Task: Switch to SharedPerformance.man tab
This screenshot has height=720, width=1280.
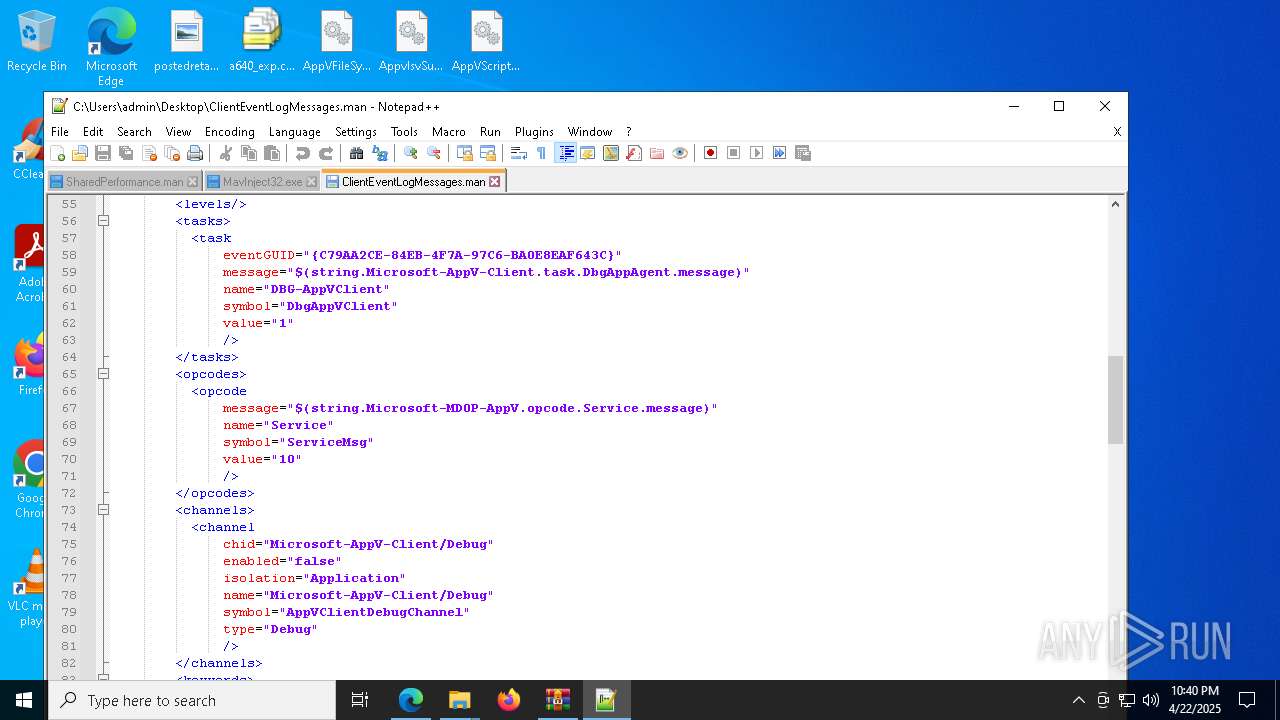Action: (x=124, y=182)
